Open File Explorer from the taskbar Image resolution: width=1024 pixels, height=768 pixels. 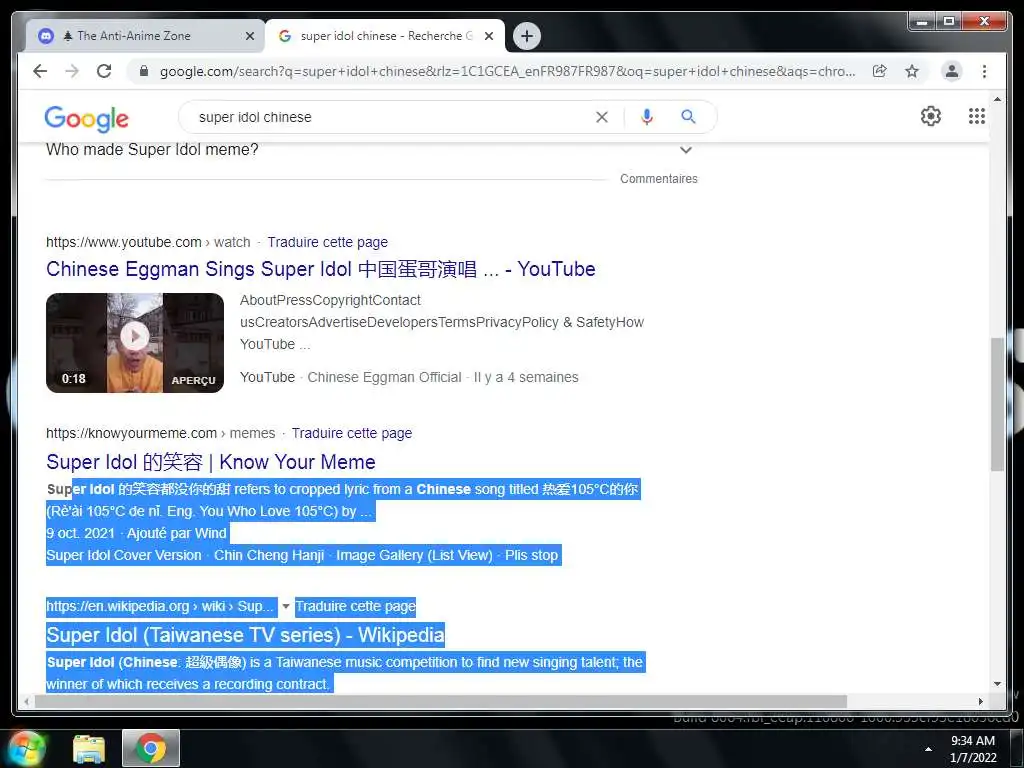tap(88, 749)
